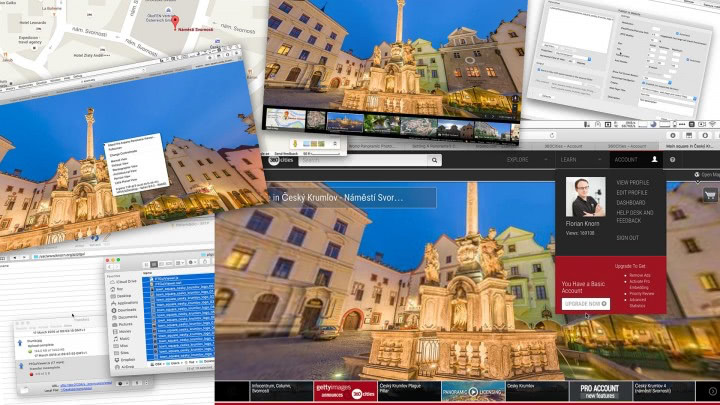Click the red Náměstí Svornosti map pin

coord(175,21)
